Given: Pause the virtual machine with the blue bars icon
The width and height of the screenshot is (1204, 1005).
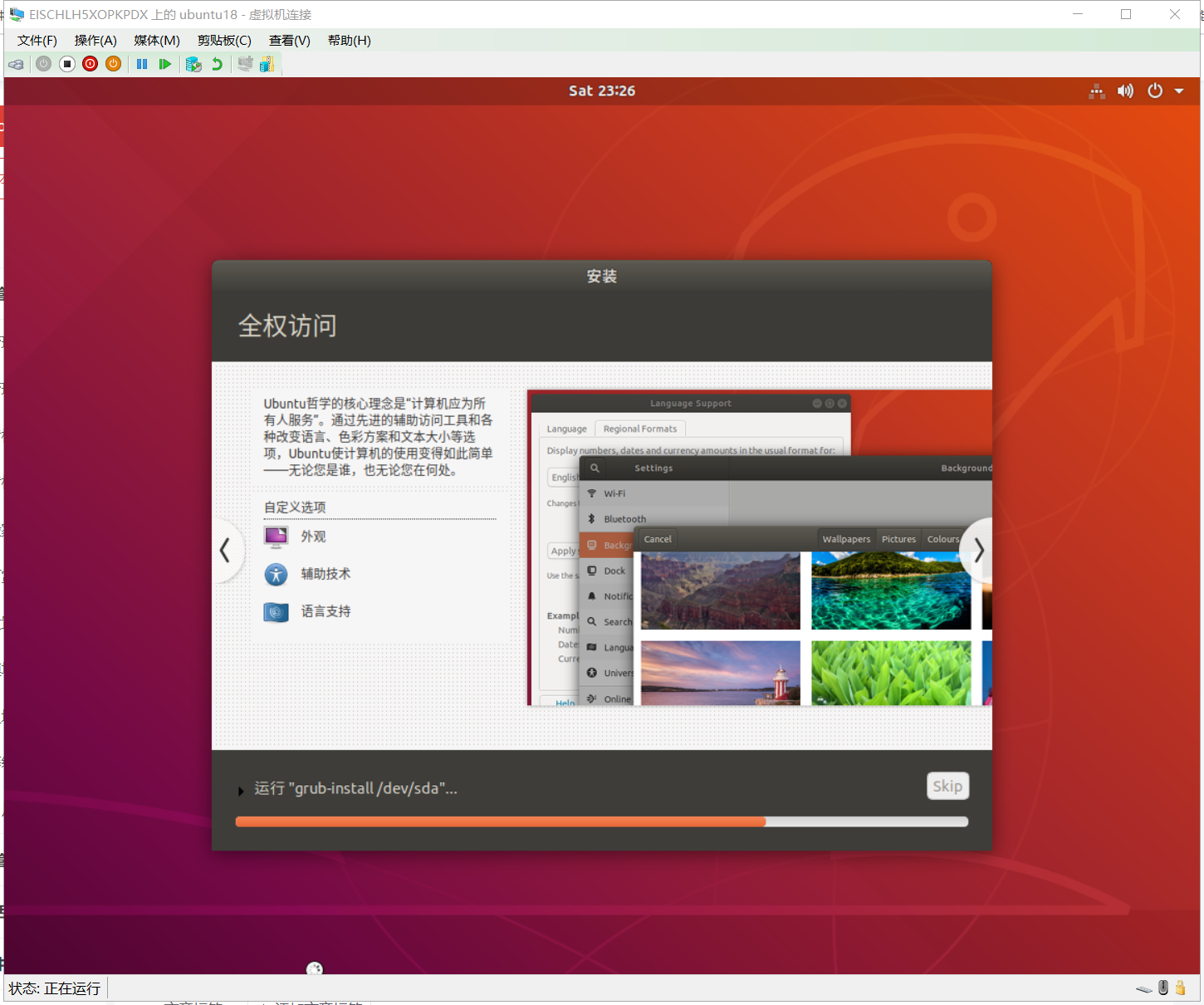Looking at the screenshot, I should click(x=142, y=64).
